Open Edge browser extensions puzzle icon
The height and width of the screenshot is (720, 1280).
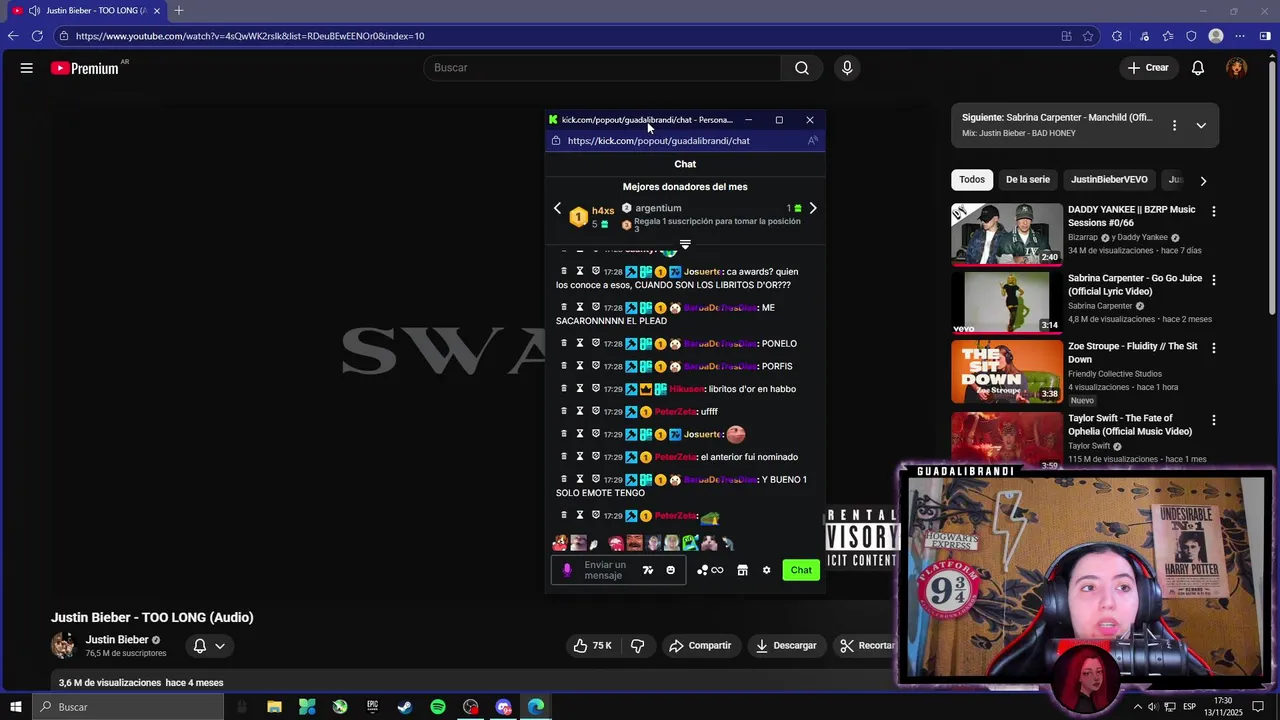[x=1117, y=36]
